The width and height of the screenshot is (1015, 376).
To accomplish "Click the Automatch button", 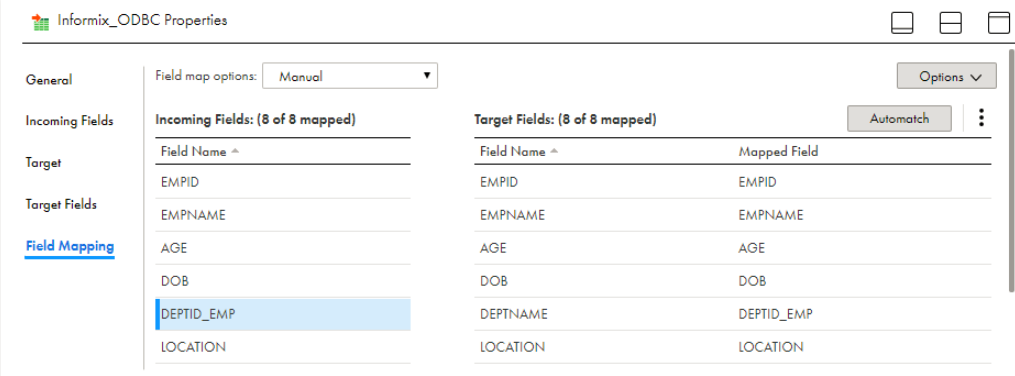I will (899, 119).
